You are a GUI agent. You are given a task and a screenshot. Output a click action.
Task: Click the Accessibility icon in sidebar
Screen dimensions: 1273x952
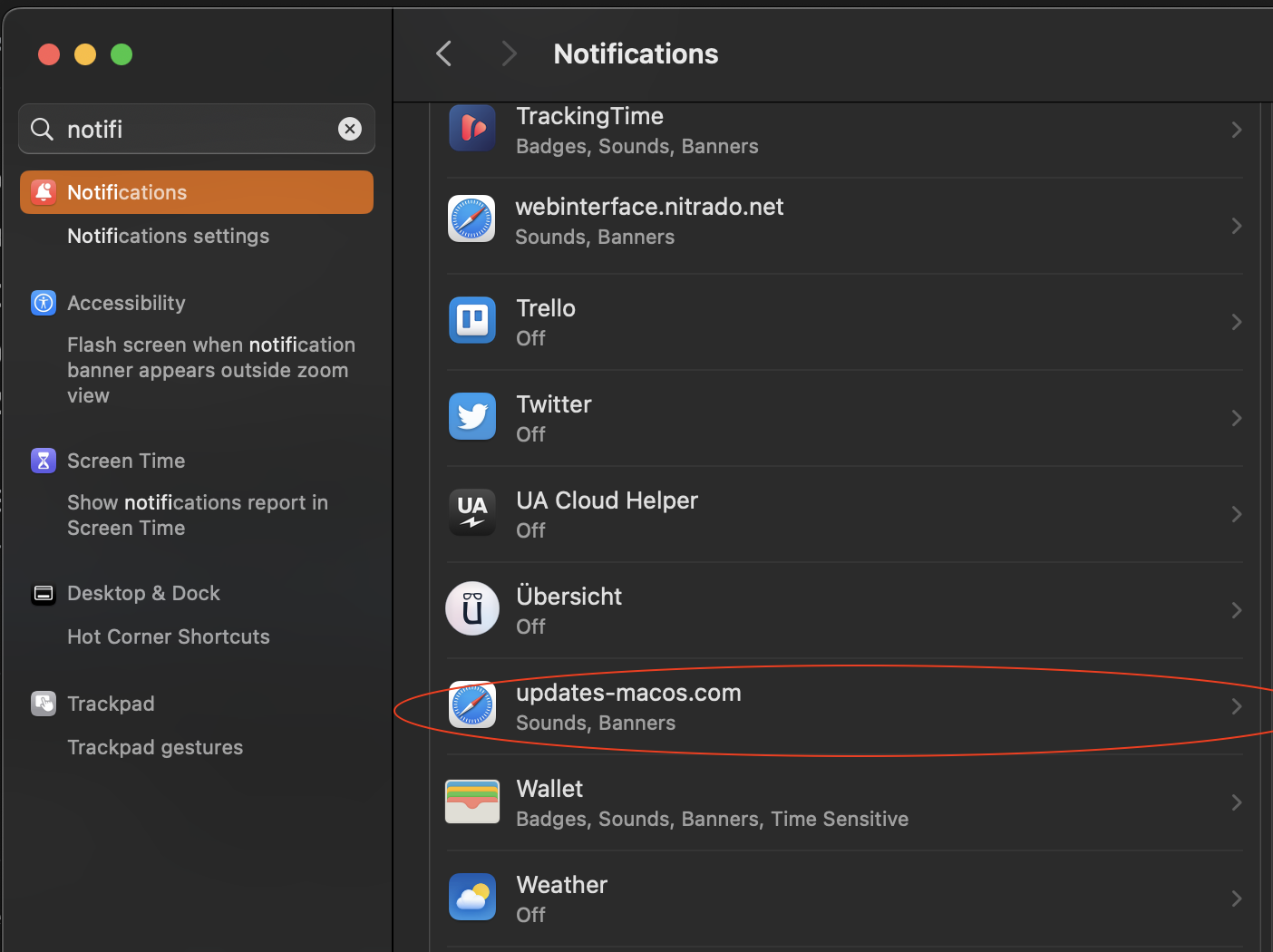(x=44, y=303)
